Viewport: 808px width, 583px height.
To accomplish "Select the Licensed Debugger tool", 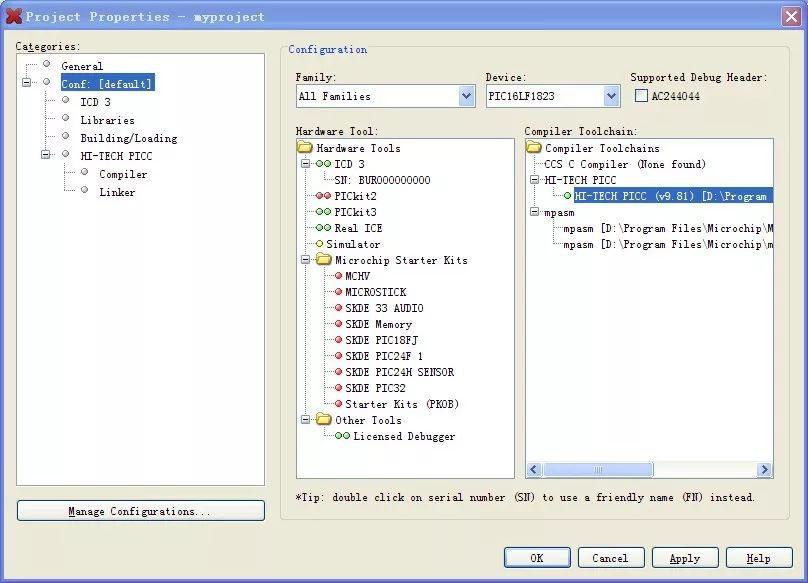I will pos(404,437).
